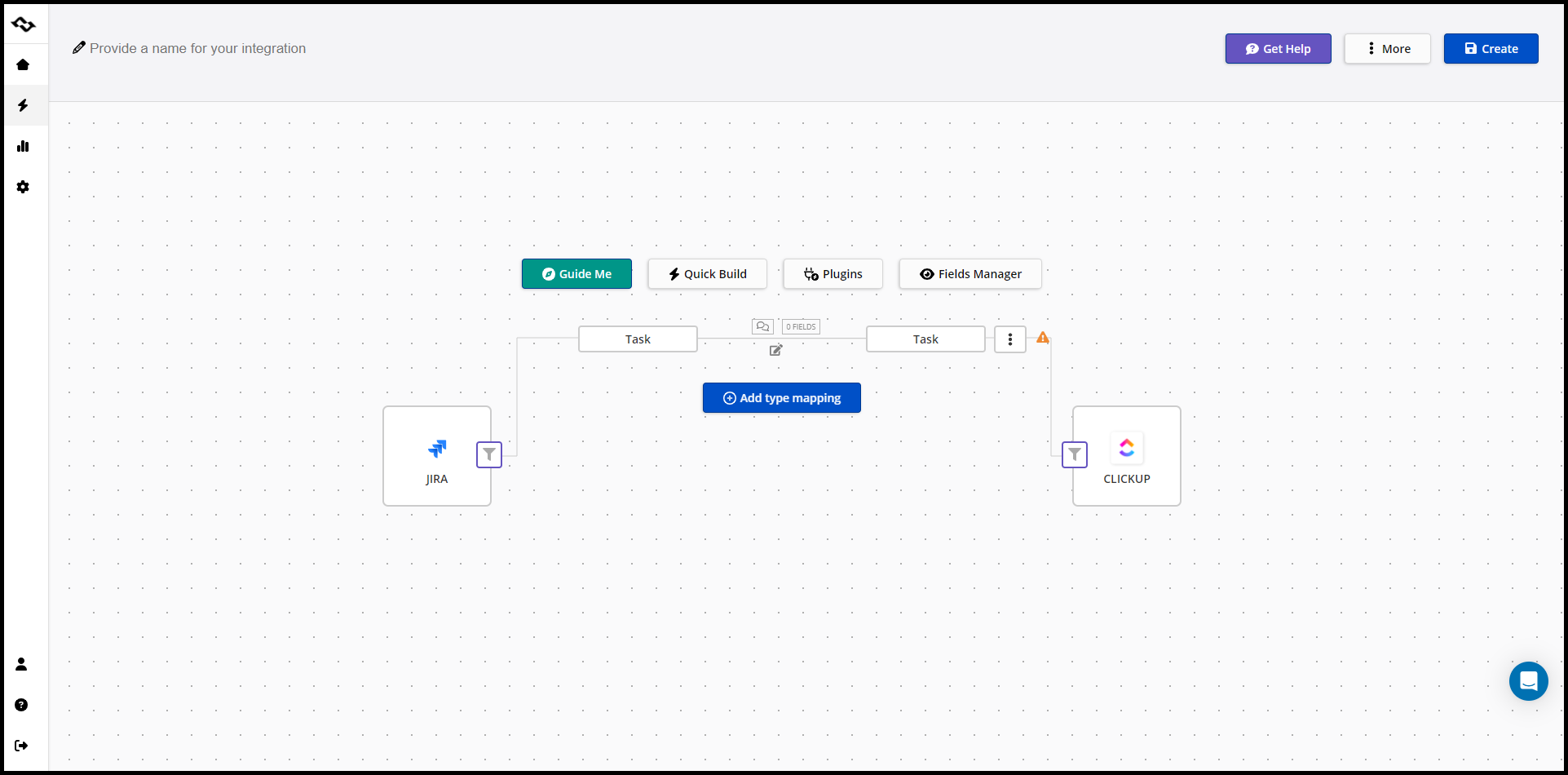The image size is (1568, 775).
Task: Open the Jira filter funnel icon
Action: (x=489, y=454)
